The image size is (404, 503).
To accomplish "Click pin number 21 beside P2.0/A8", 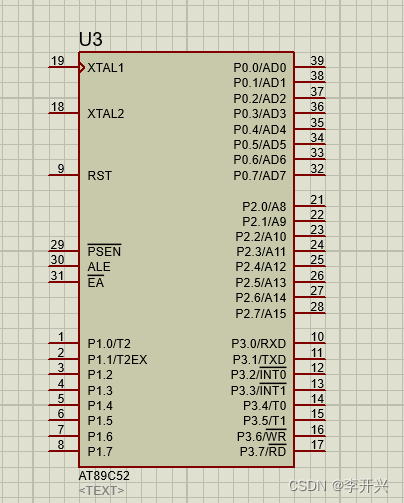I will pos(317,200).
